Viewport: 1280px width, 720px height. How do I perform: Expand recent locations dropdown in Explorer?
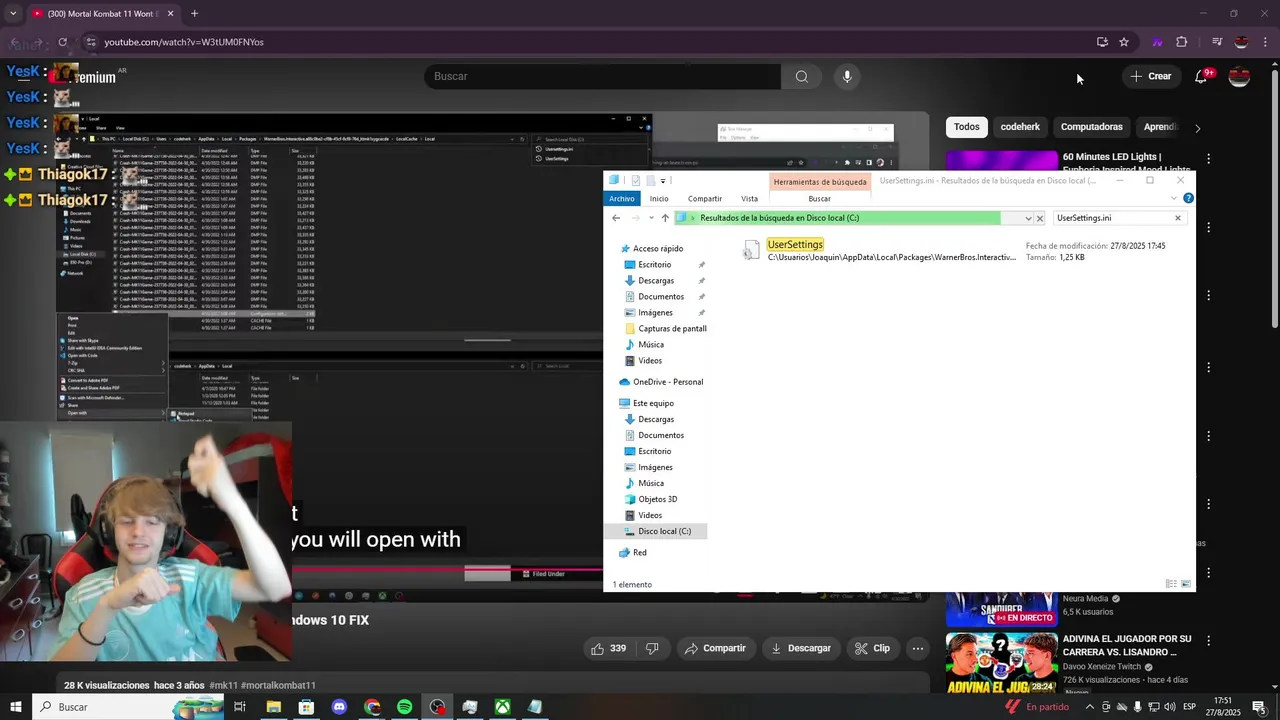pos(651,218)
